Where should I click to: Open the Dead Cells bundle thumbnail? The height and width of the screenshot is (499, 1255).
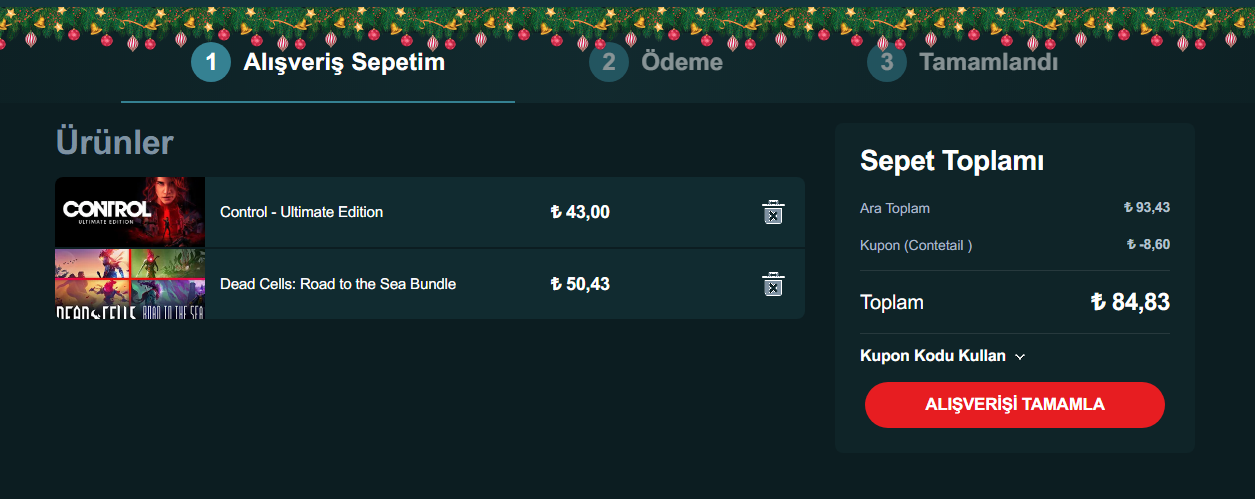(x=130, y=284)
